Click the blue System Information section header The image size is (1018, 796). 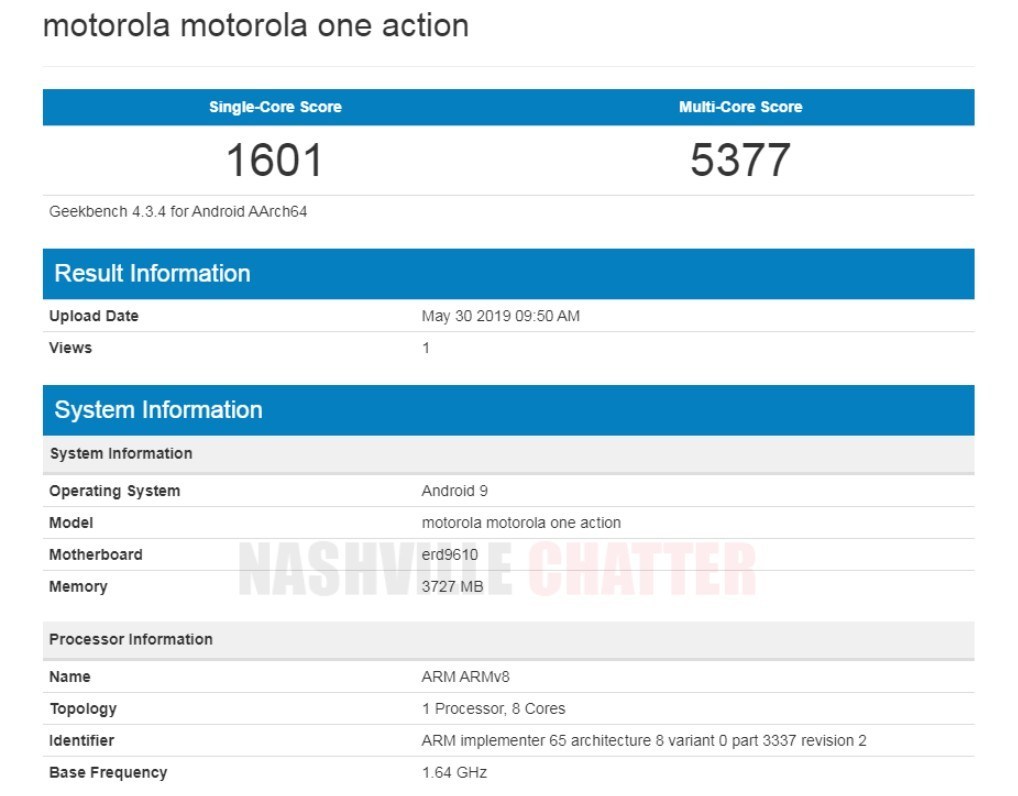tap(158, 410)
